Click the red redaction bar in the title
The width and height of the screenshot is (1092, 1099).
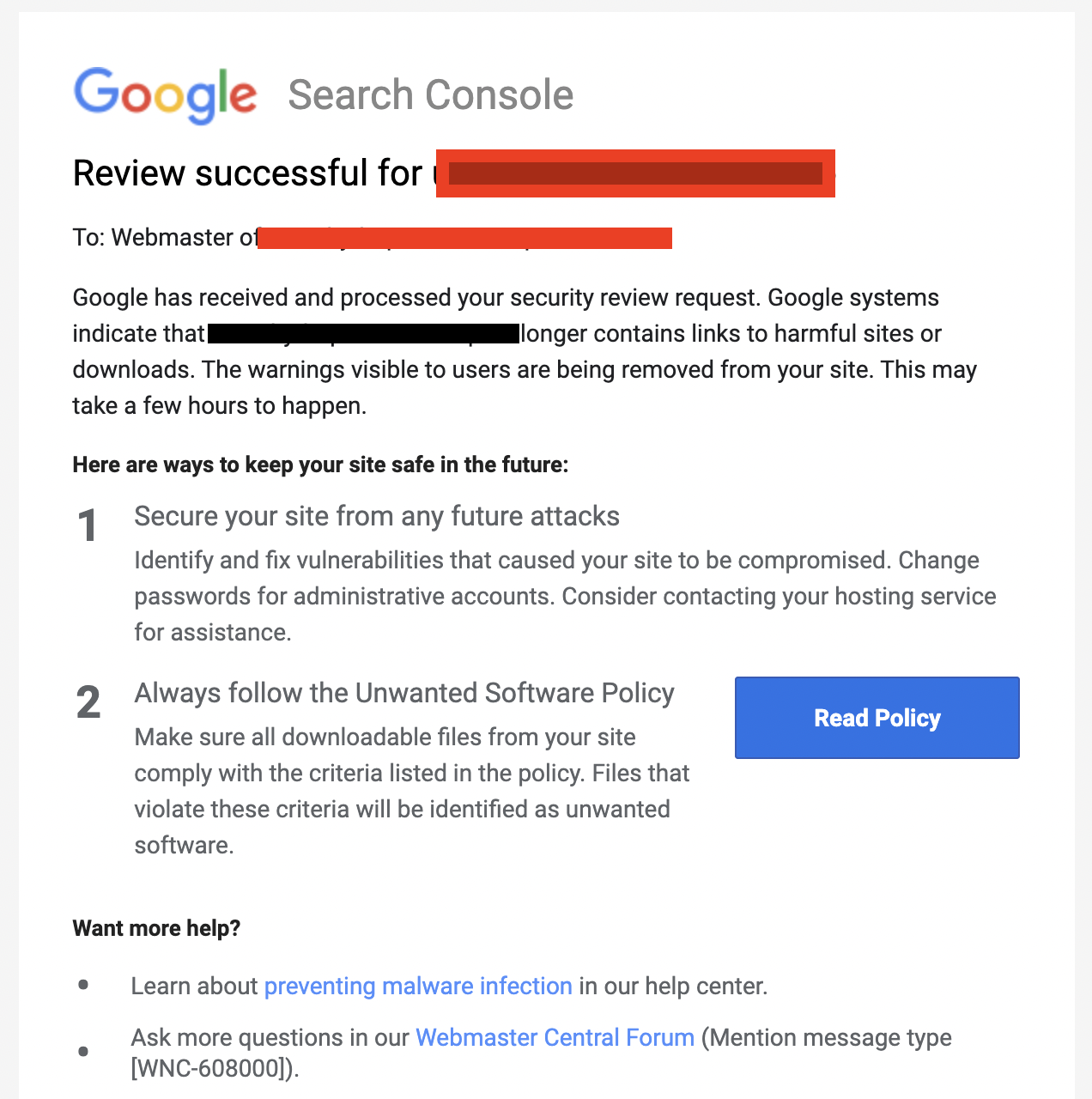click(x=635, y=173)
